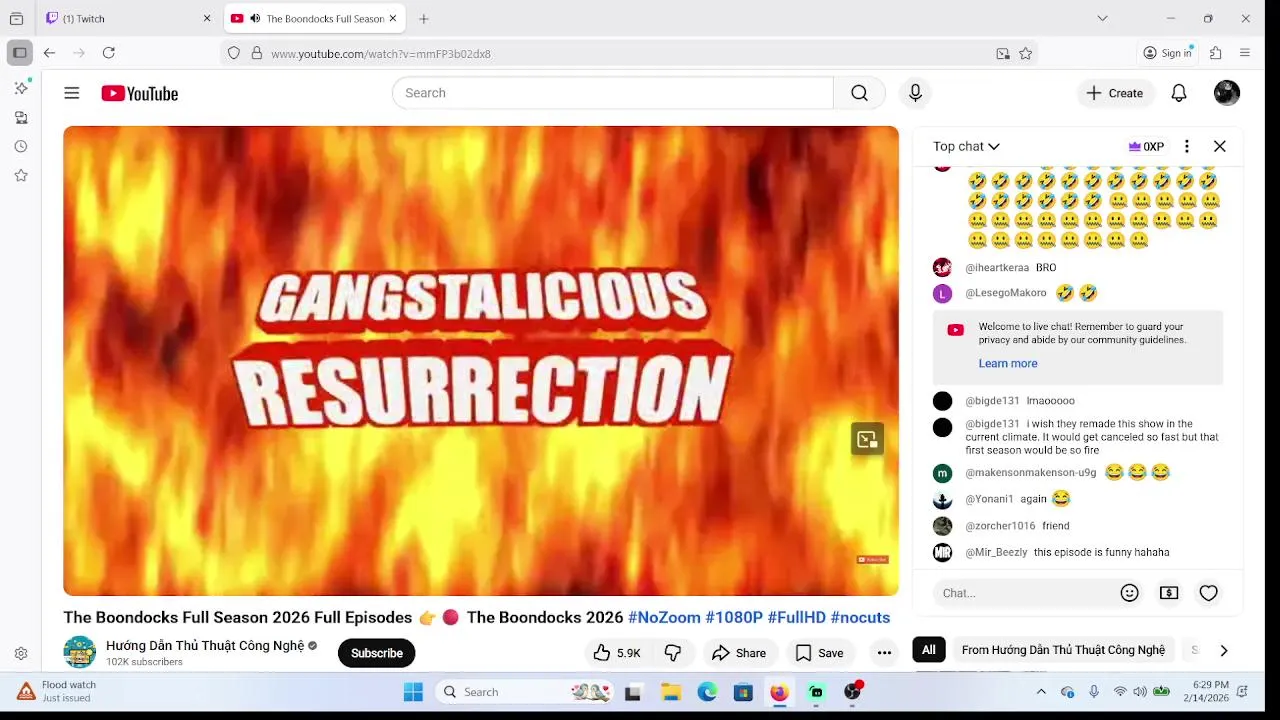Open the Flood watch weather widget

coord(57,691)
